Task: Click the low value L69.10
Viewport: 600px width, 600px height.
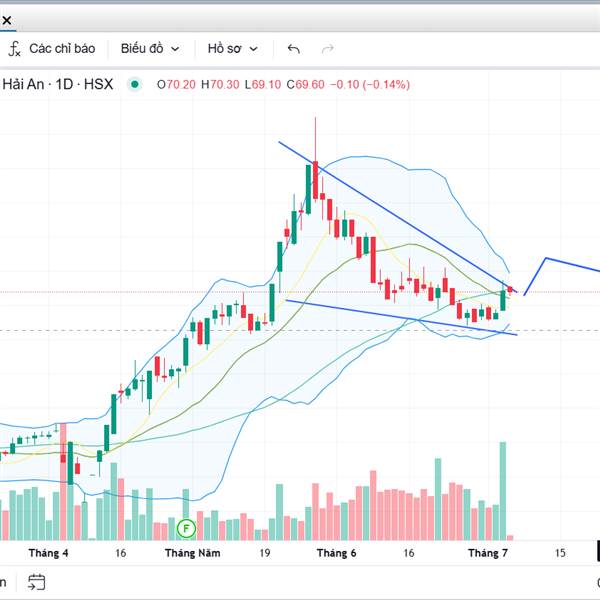Action: pyautogui.click(x=262, y=84)
